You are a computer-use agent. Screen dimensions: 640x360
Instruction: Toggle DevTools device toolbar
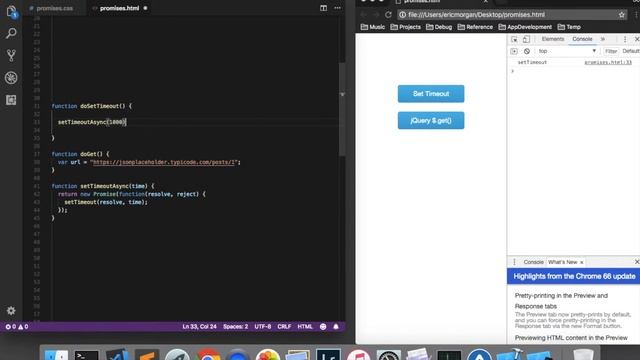(526, 39)
